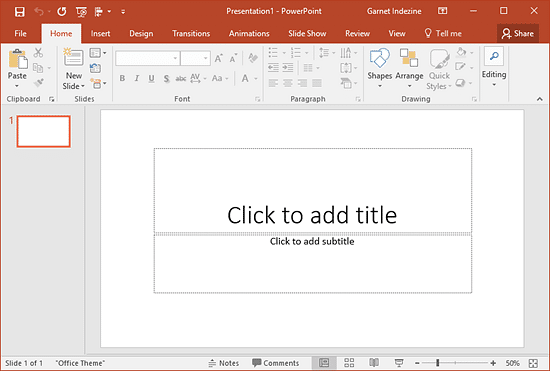
Task: Open Quick Styles gallery
Action: click(x=439, y=68)
